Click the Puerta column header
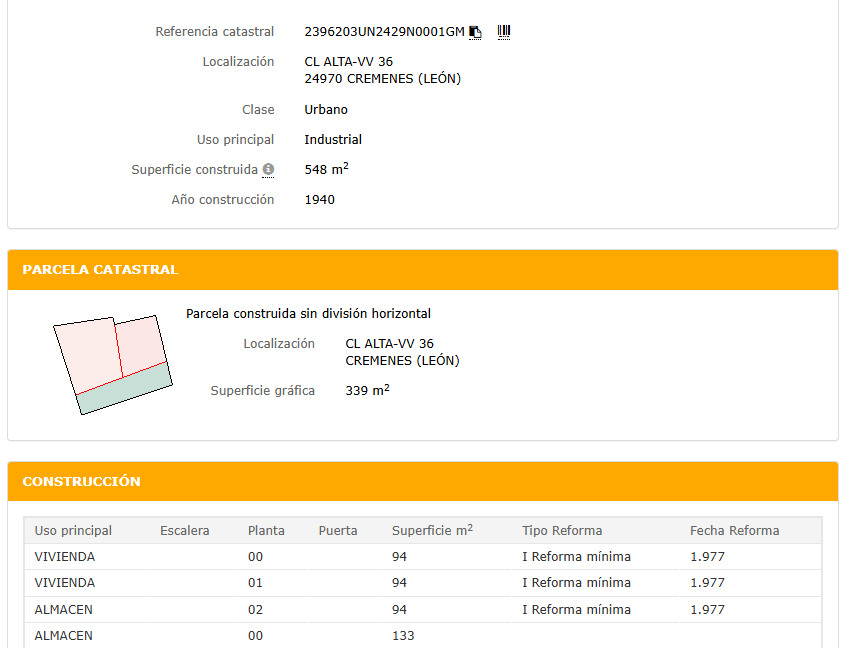Image resolution: width=849 pixels, height=648 pixels. point(338,531)
